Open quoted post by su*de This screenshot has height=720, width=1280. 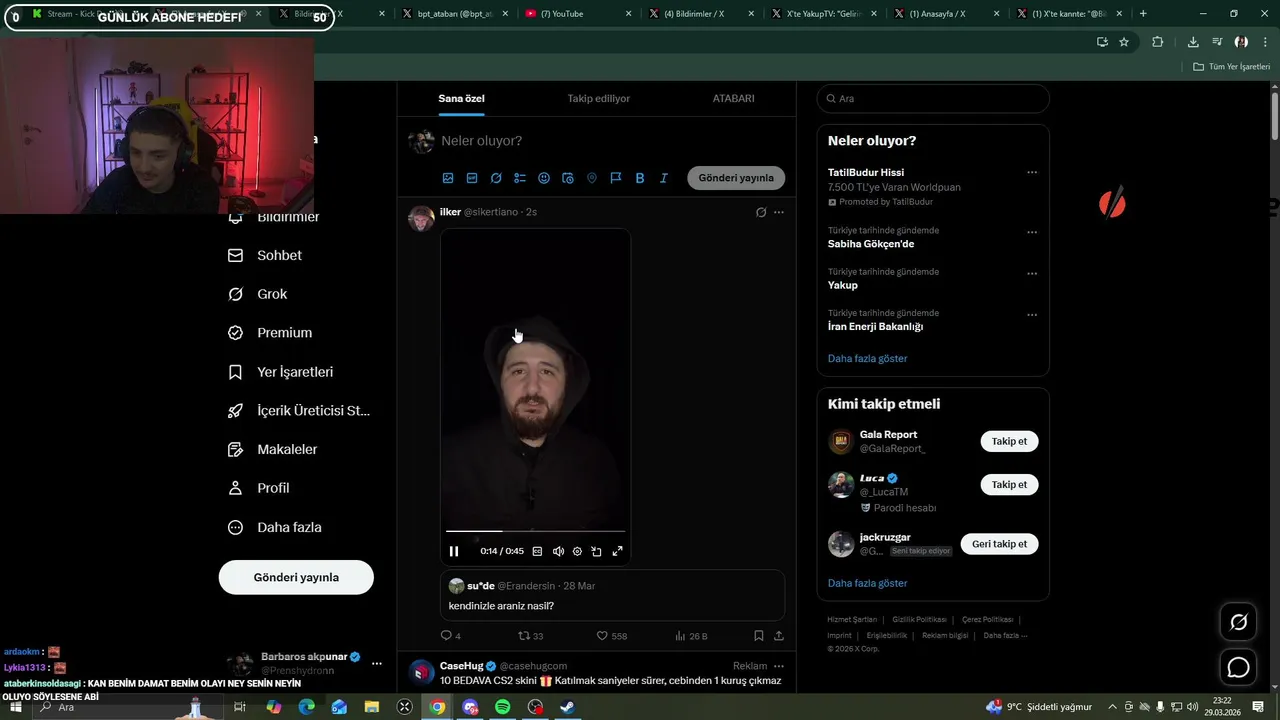(612, 596)
